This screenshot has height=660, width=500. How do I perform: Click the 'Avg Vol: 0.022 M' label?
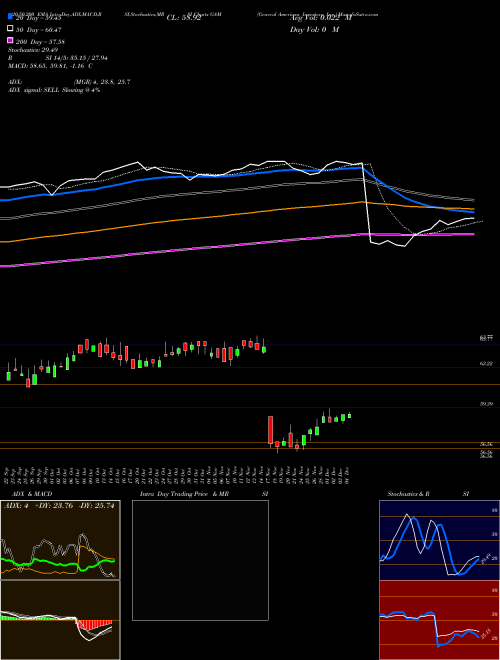(321, 18)
